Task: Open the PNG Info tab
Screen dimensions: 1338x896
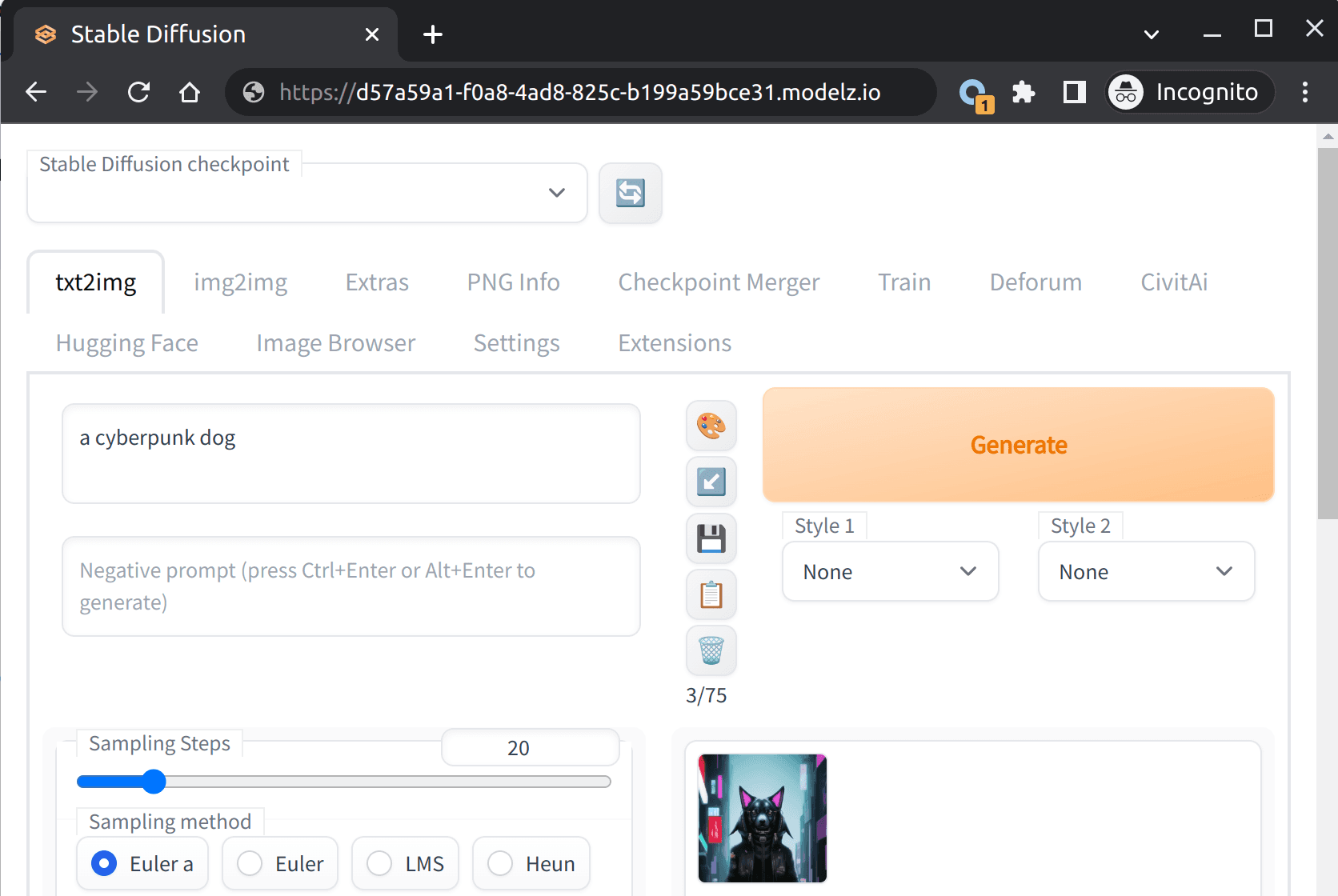Action: [x=514, y=282]
